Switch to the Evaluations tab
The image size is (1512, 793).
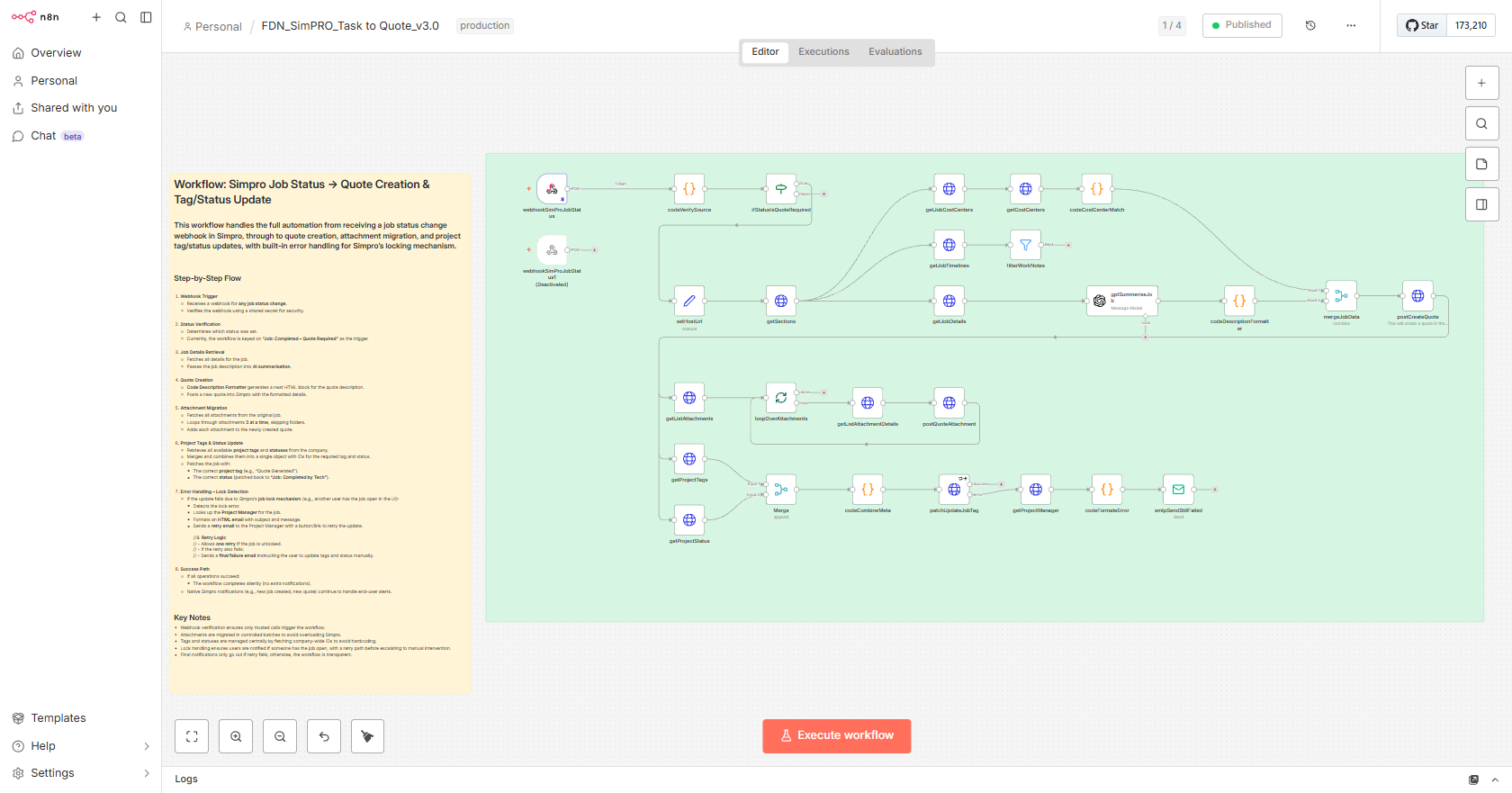(895, 52)
